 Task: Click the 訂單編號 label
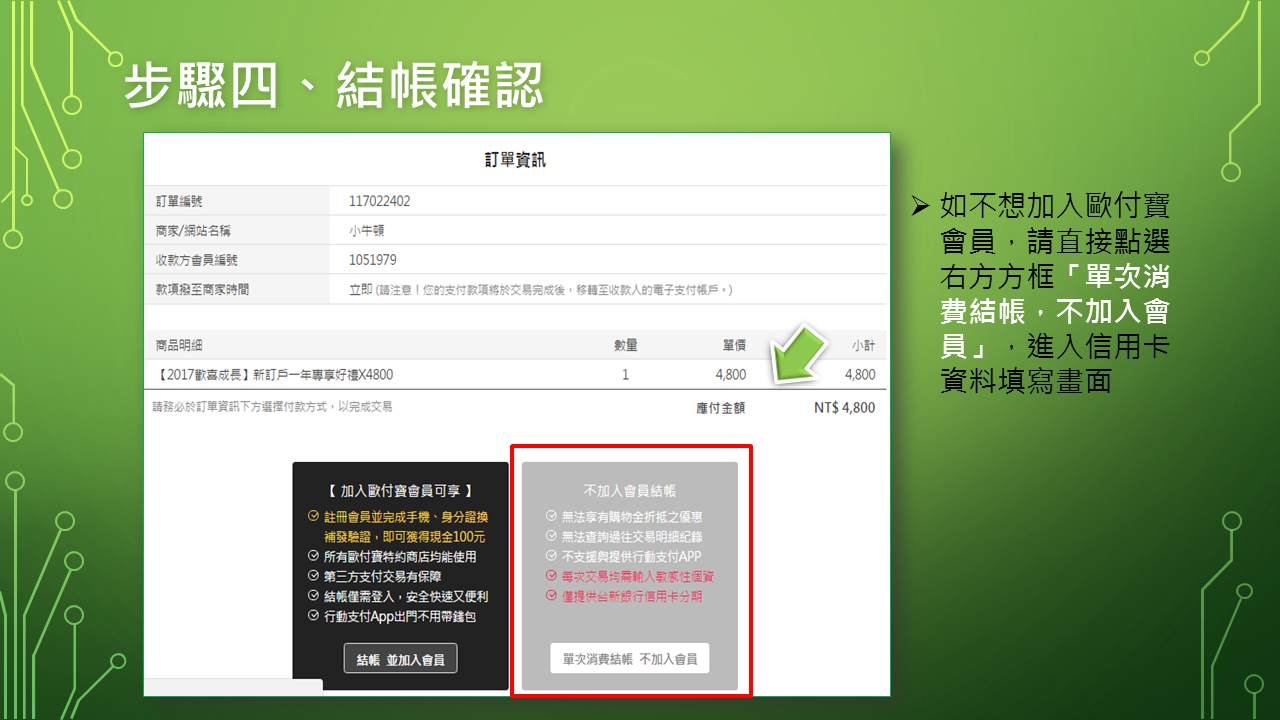(179, 201)
